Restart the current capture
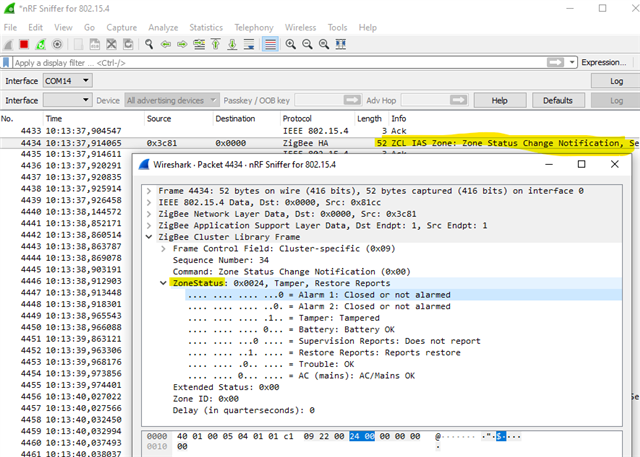Image resolution: width=640 pixels, height=457 pixels. (40, 44)
